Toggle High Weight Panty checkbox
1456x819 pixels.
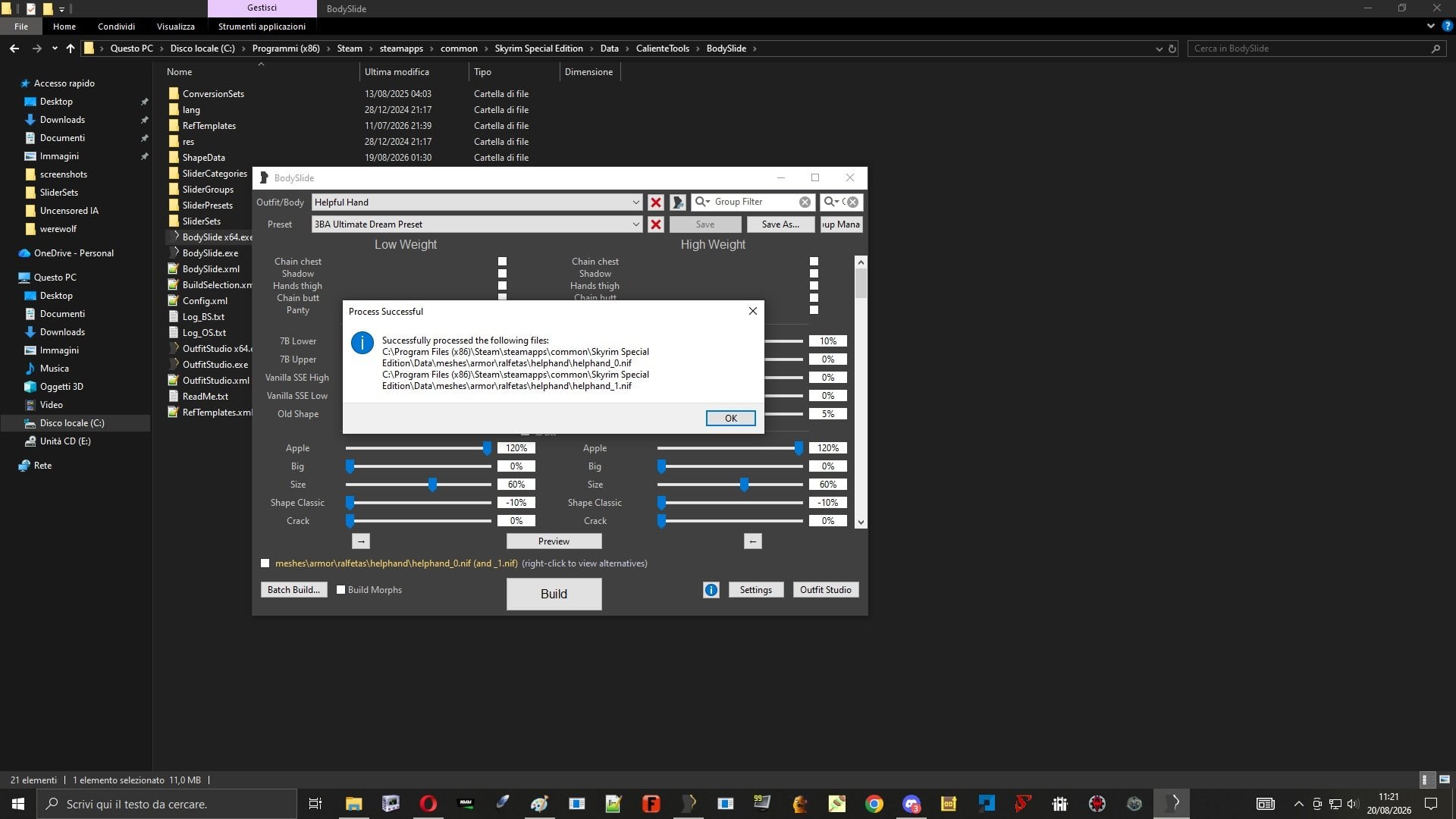pyautogui.click(x=814, y=310)
